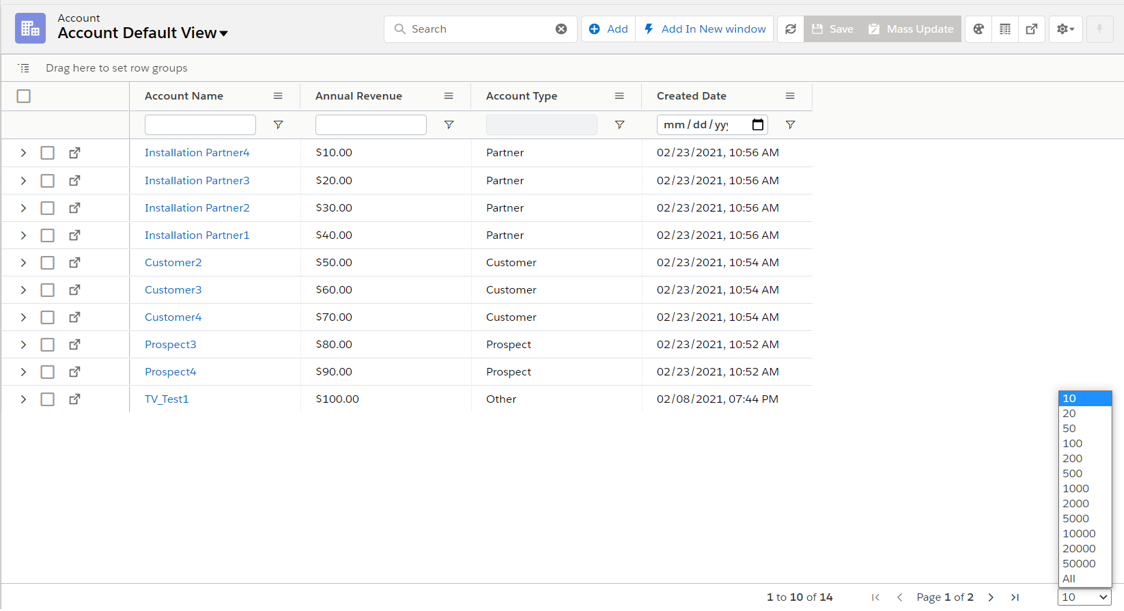
Task: Go to the last page arrow
Action: click(1014, 597)
